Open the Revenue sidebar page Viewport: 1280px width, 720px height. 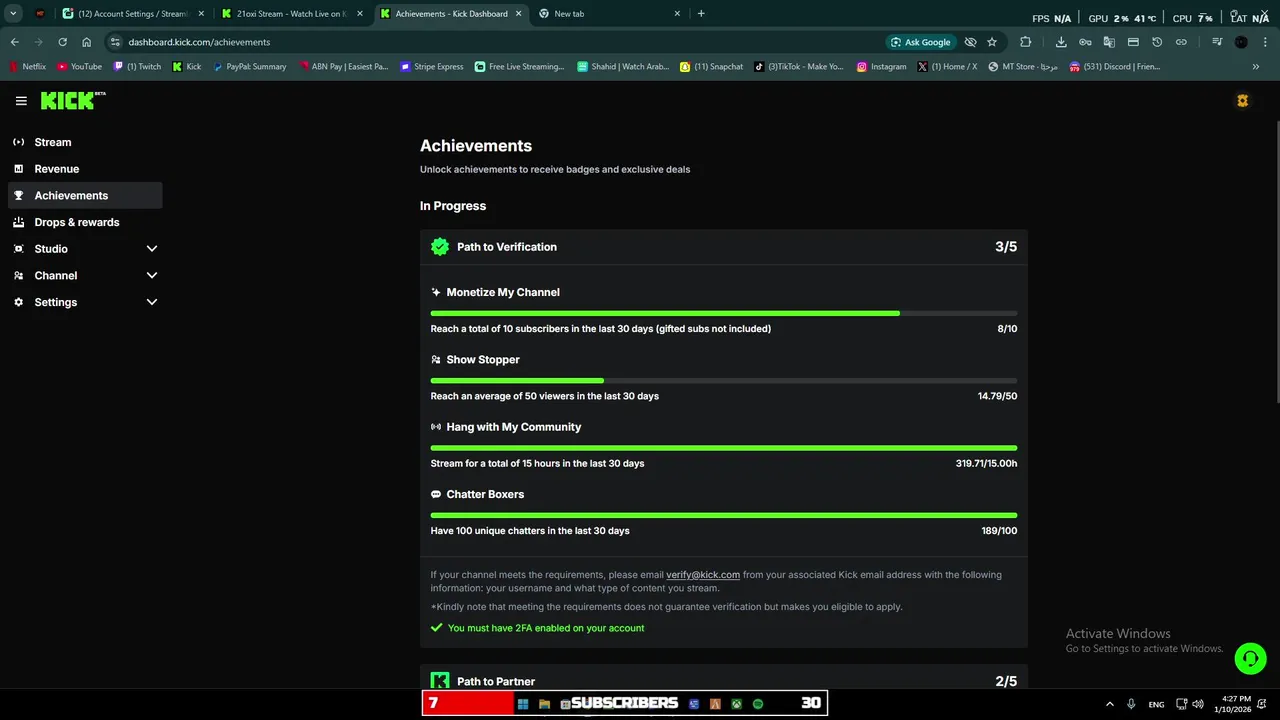85,169
